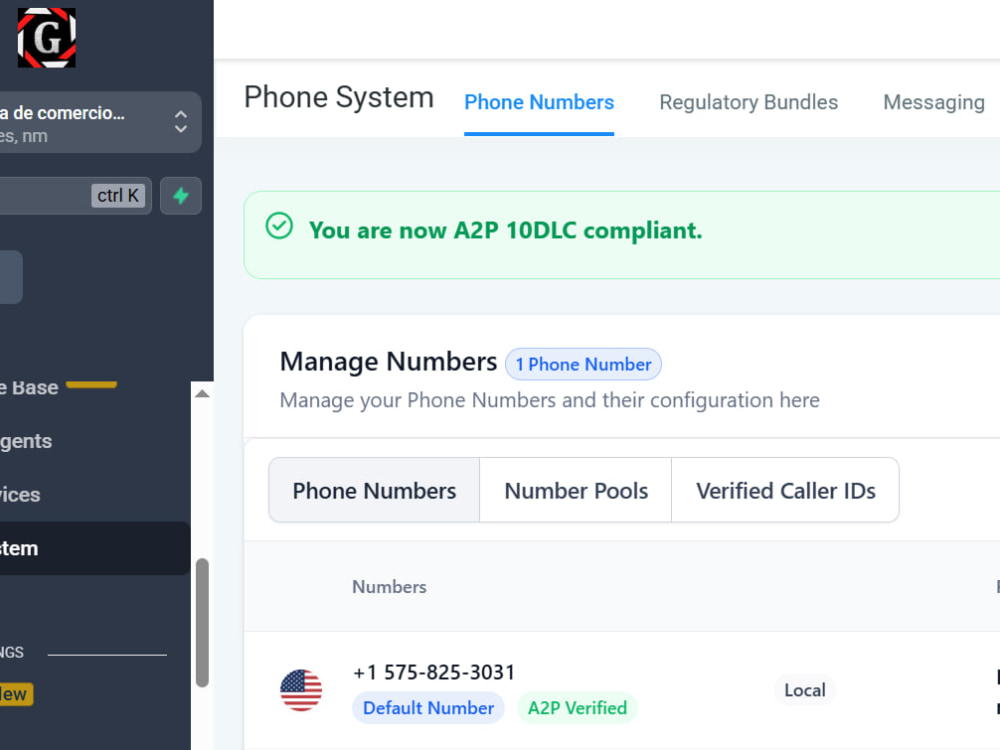Click the Local type label
Screen dimensions: 1000x750
click(x=805, y=690)
